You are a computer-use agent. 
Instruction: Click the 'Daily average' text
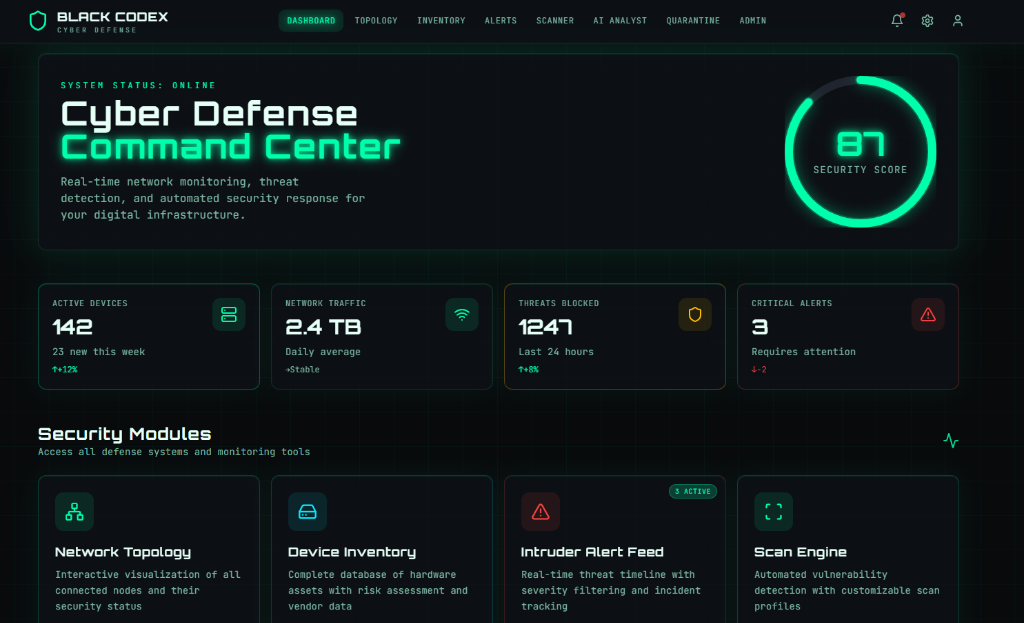point(323,352)
